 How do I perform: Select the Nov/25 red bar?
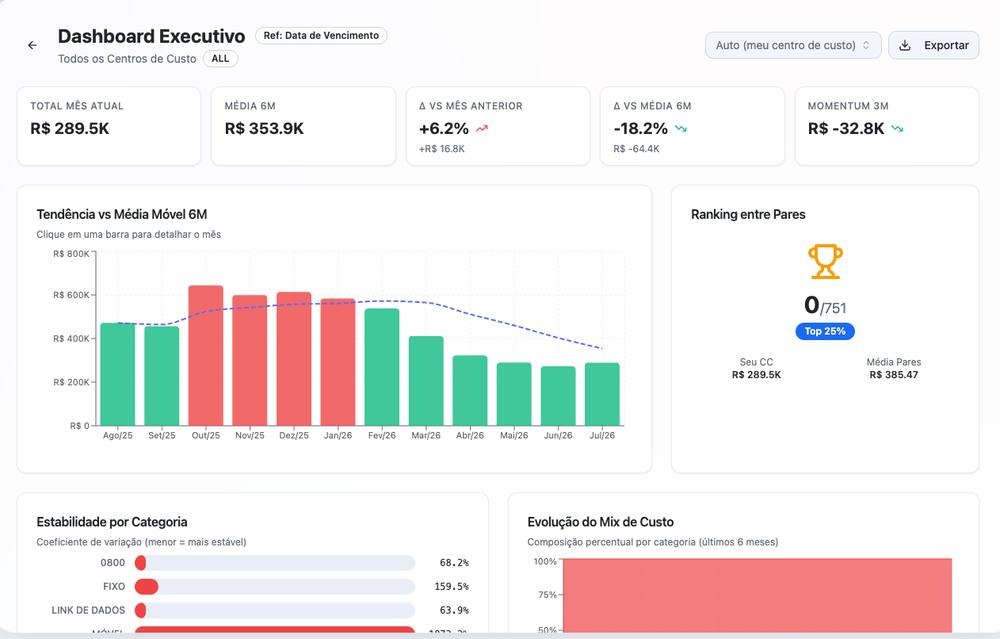[249, 360]
